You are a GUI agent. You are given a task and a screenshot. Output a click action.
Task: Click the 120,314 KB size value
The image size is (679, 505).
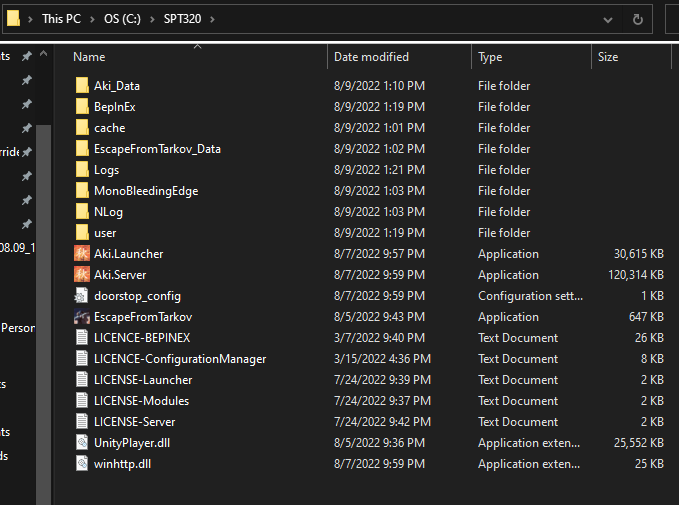pos(636,275)
